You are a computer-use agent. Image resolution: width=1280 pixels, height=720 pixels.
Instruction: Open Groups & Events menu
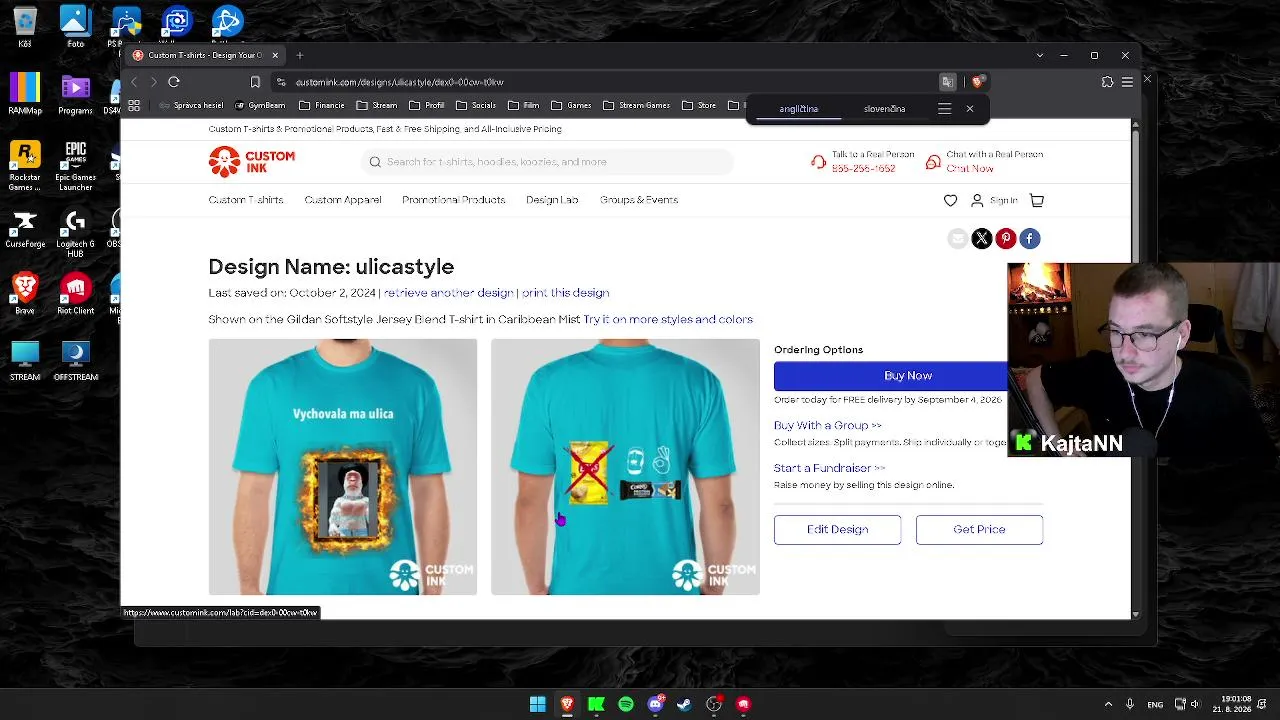[639, 200]
